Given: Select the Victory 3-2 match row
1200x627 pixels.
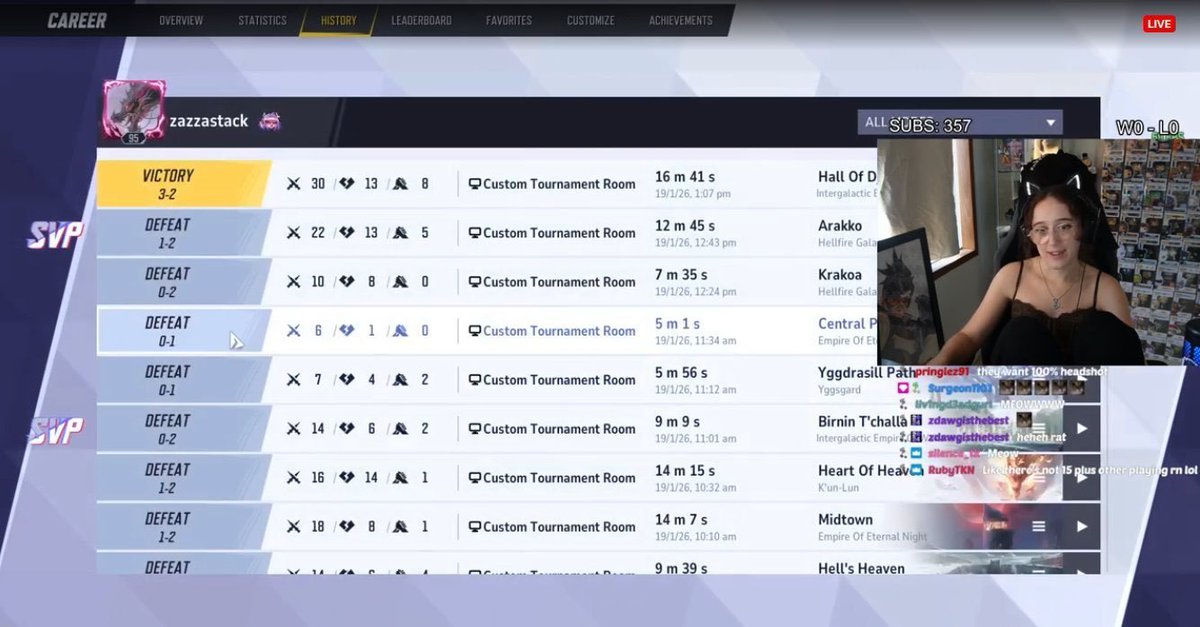Looking at the screenshot, I should point(598,184).
